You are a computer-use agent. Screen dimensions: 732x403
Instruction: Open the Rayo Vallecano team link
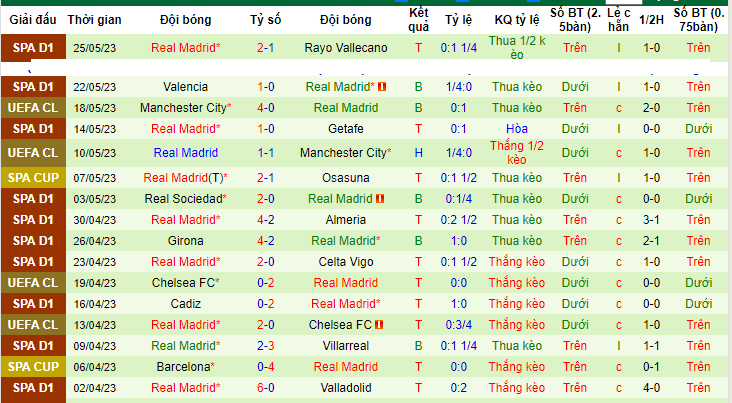[x=346, y=48]
